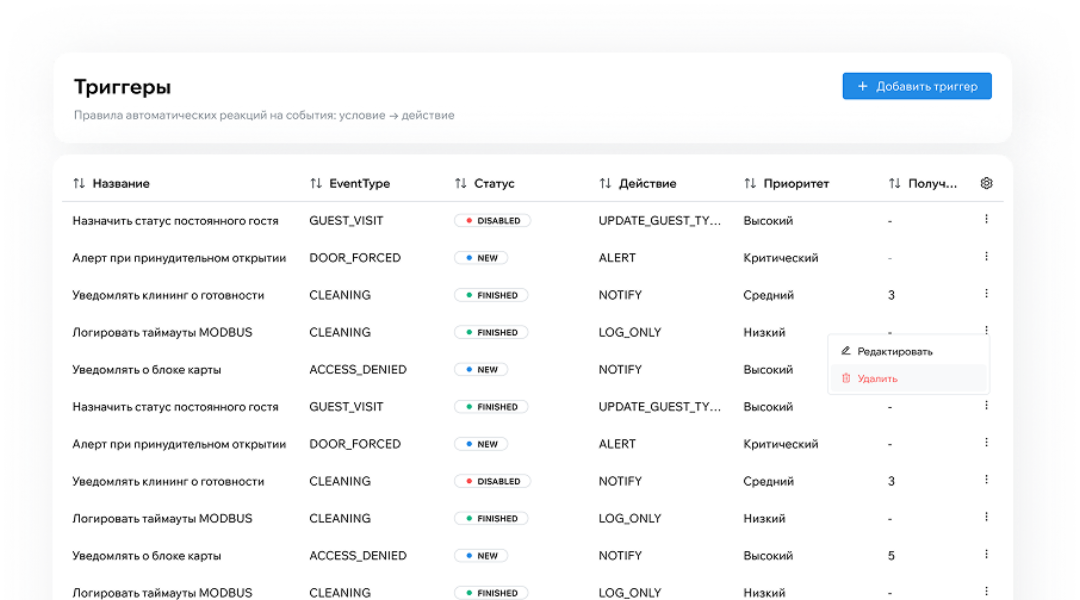Image resolution: width=1080 pixels, height=600 pixels.
Task: Choose Удалить from the context menu
Action: click(877, 379)
